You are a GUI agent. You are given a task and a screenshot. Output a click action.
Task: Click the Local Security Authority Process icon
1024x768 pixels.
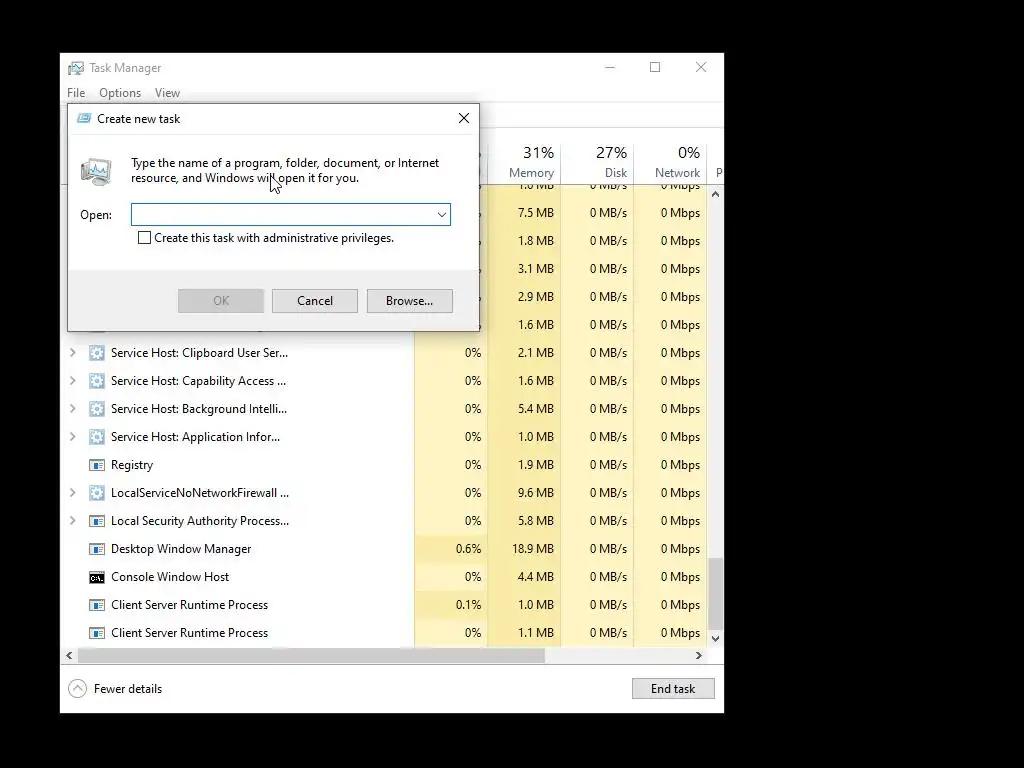tap(97, 521)
